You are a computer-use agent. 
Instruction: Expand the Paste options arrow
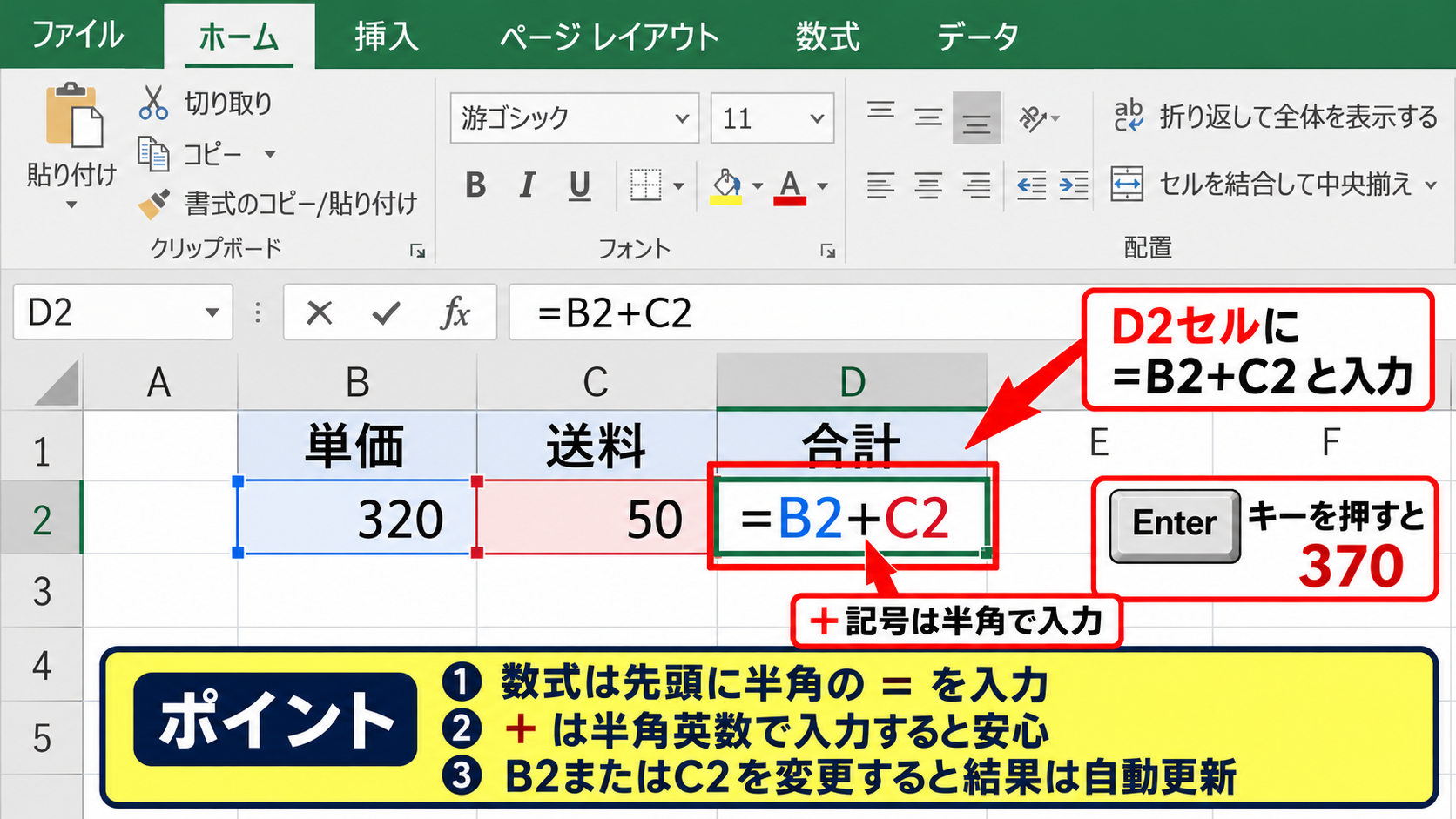pyautogui.click(x=71, y=205)
